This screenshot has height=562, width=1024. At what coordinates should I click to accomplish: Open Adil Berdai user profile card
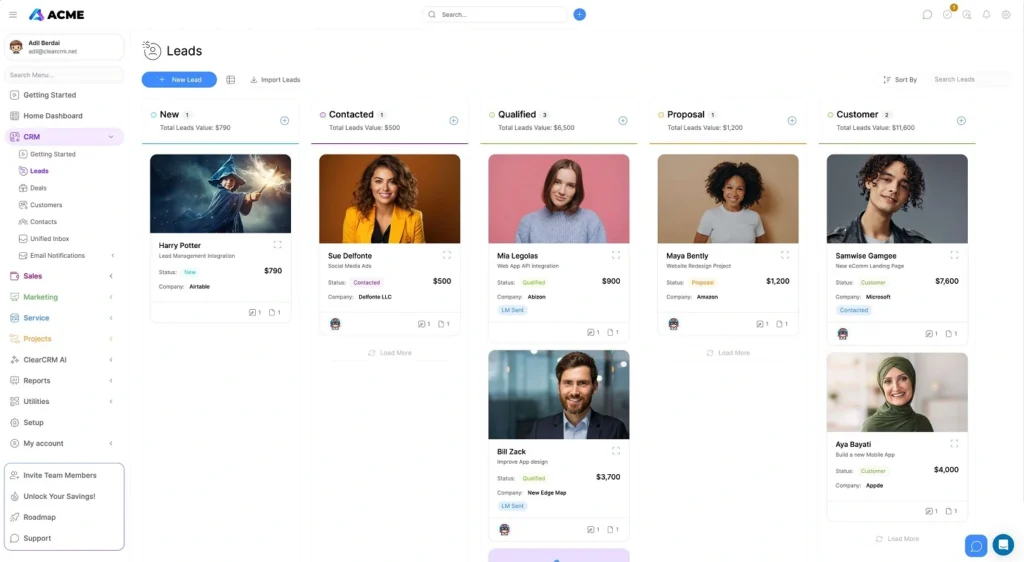point(64,47)
